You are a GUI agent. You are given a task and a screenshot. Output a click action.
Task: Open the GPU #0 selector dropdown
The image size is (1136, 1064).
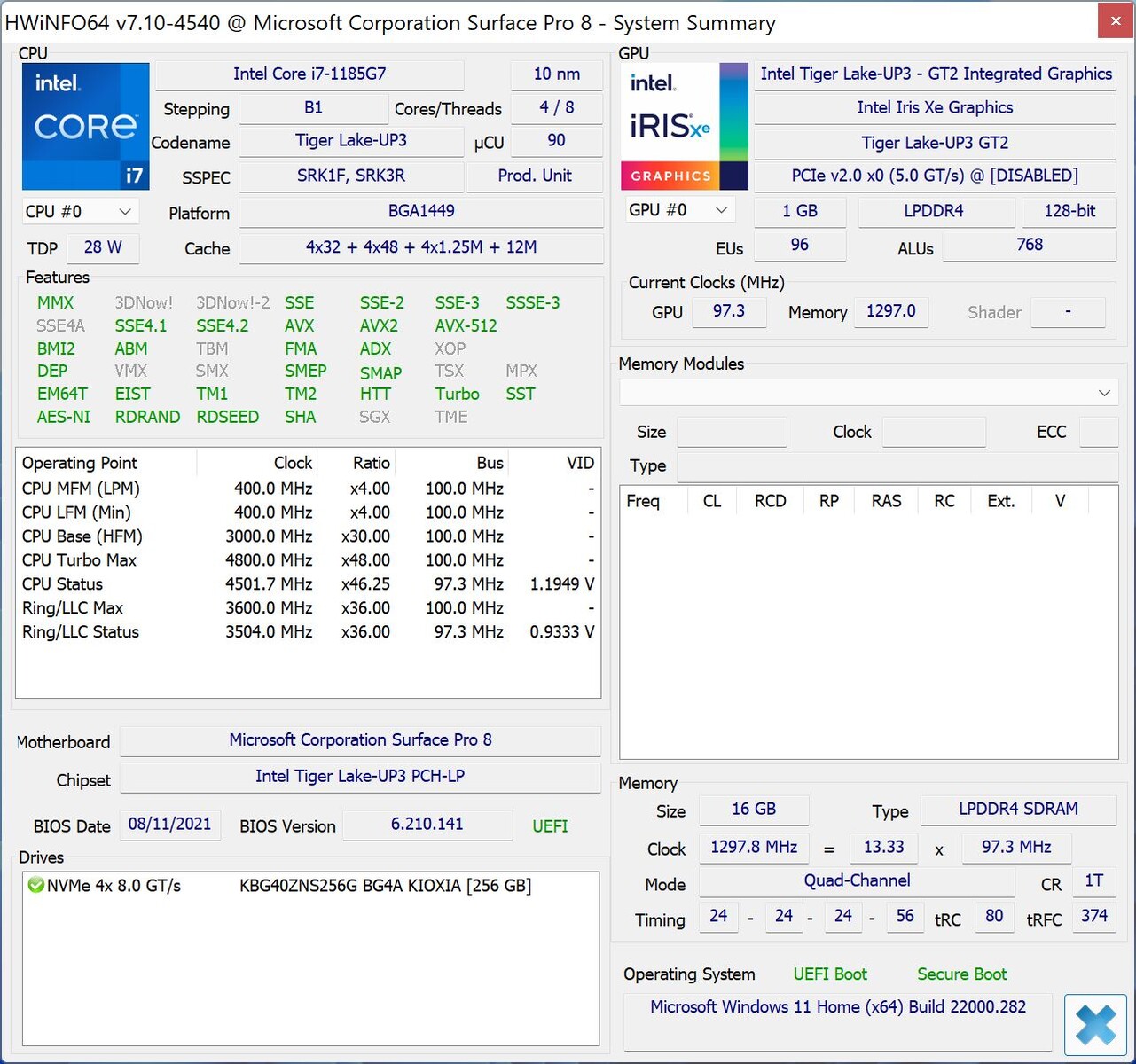point(678,210)
